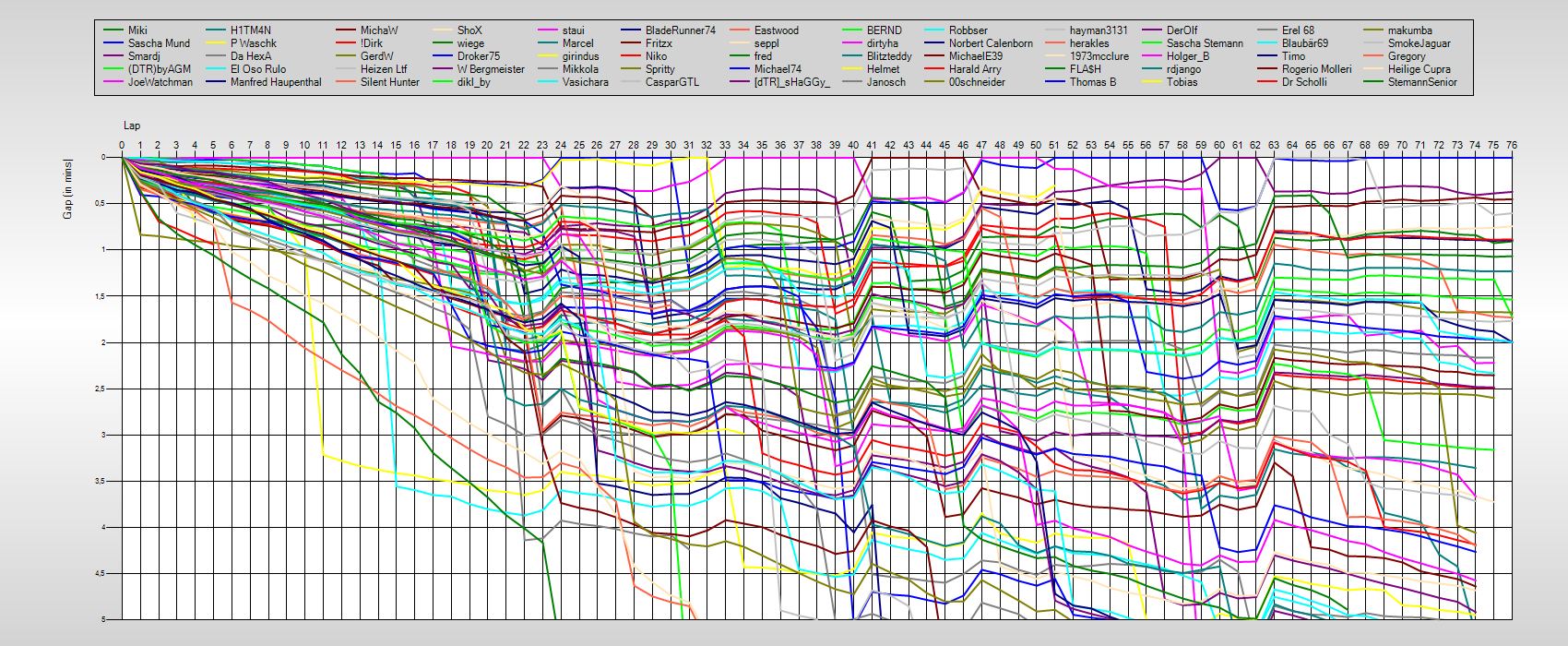Choose Harald Arry in the legend
The width and height of the screenshot is (1568, 646).
point(975,69)
